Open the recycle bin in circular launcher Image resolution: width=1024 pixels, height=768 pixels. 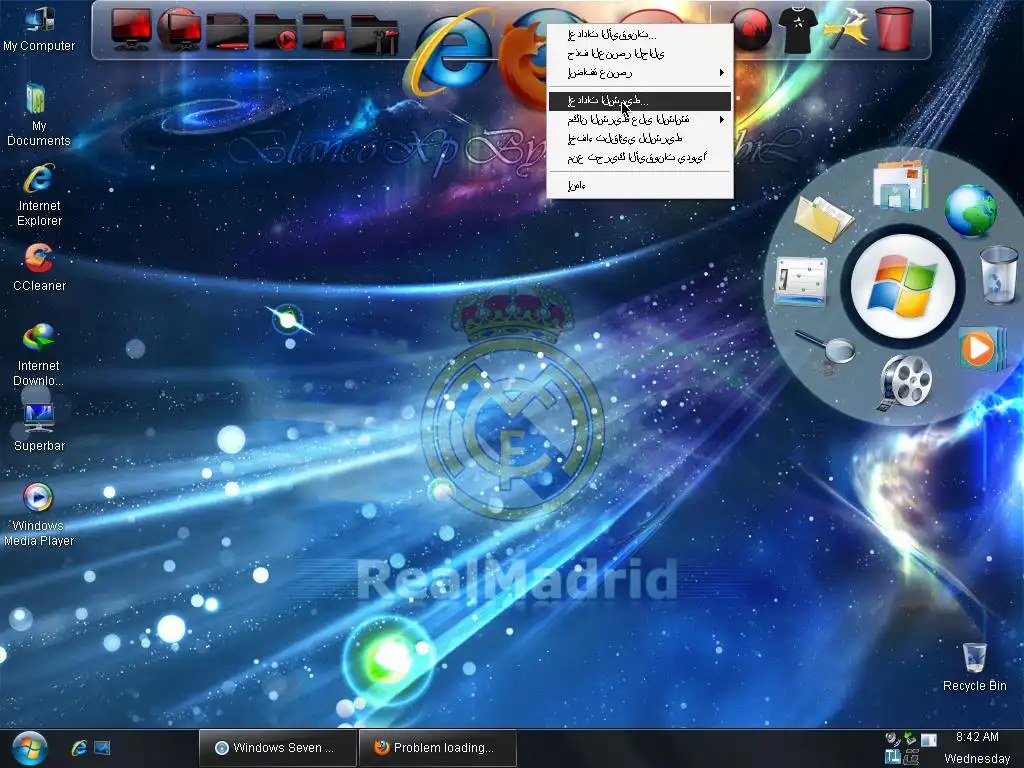click(x=999, y=274)
